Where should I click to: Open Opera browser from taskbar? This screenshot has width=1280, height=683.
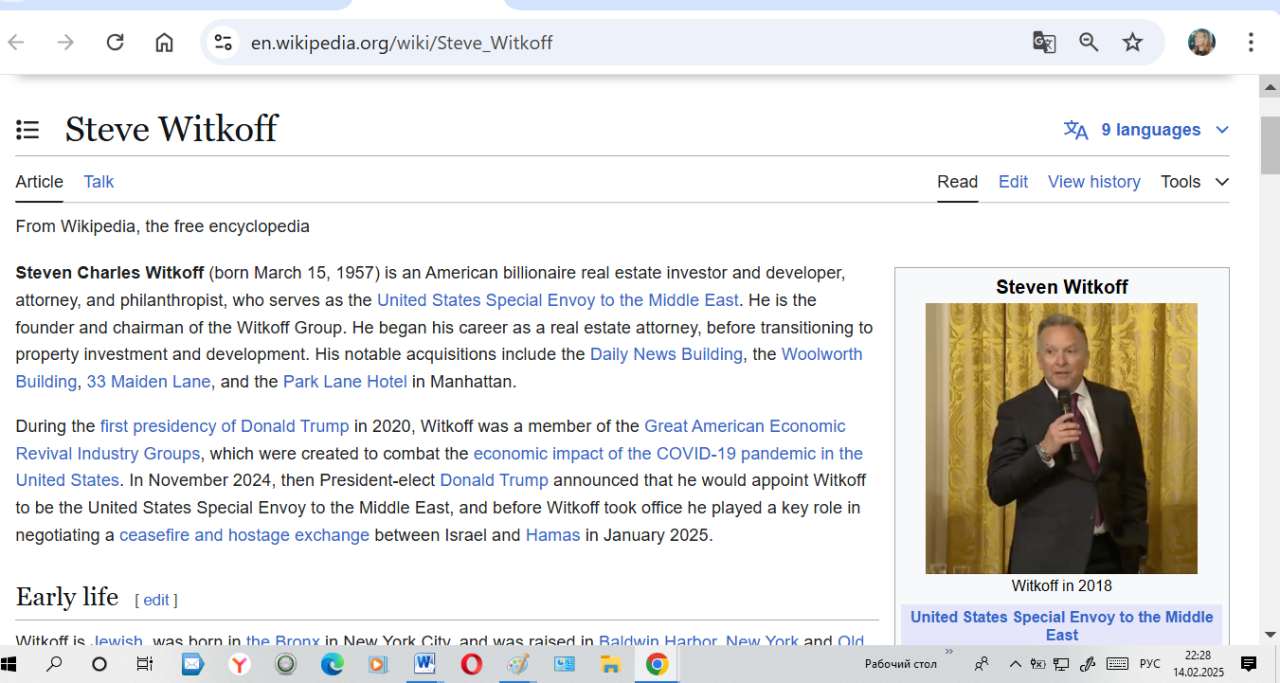[x=471, y=664]
